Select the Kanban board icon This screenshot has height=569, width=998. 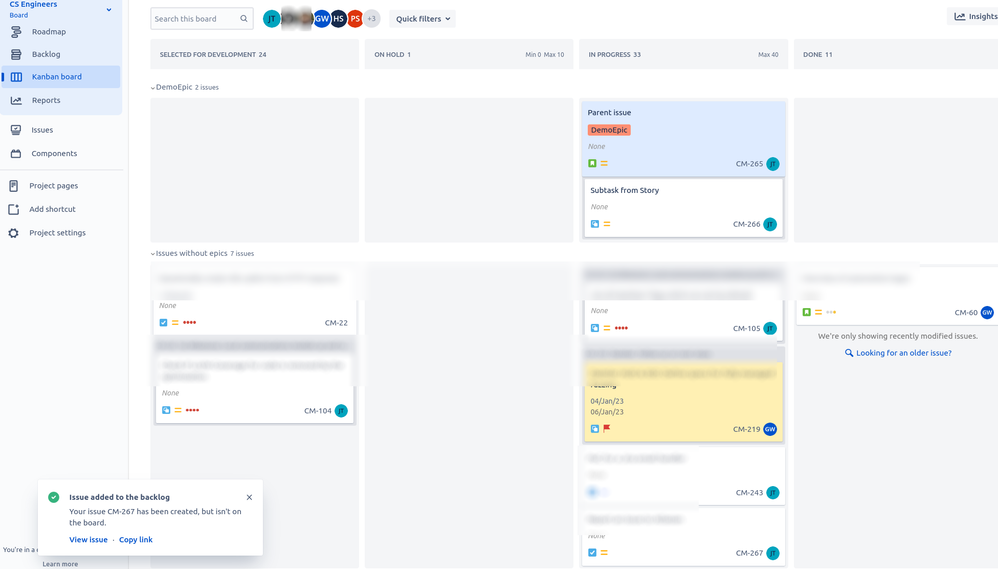pyautogui.click(x=16, y=76)
